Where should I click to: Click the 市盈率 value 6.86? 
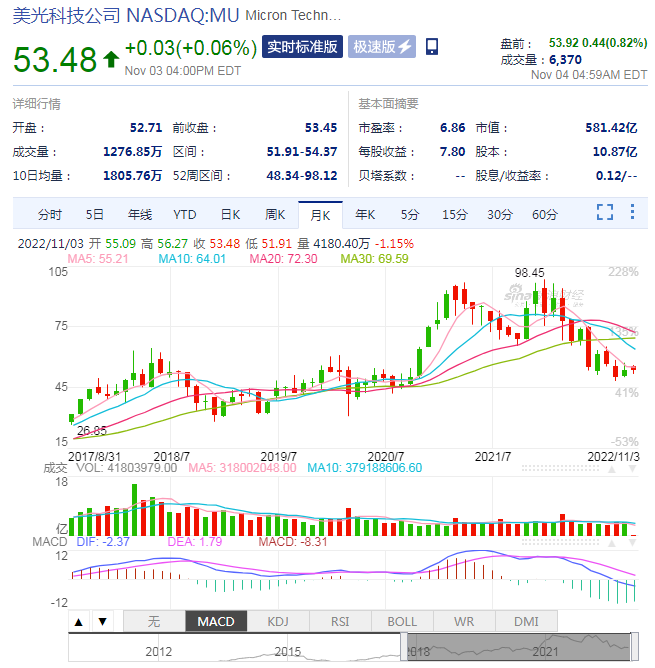(x=453, y=128)
